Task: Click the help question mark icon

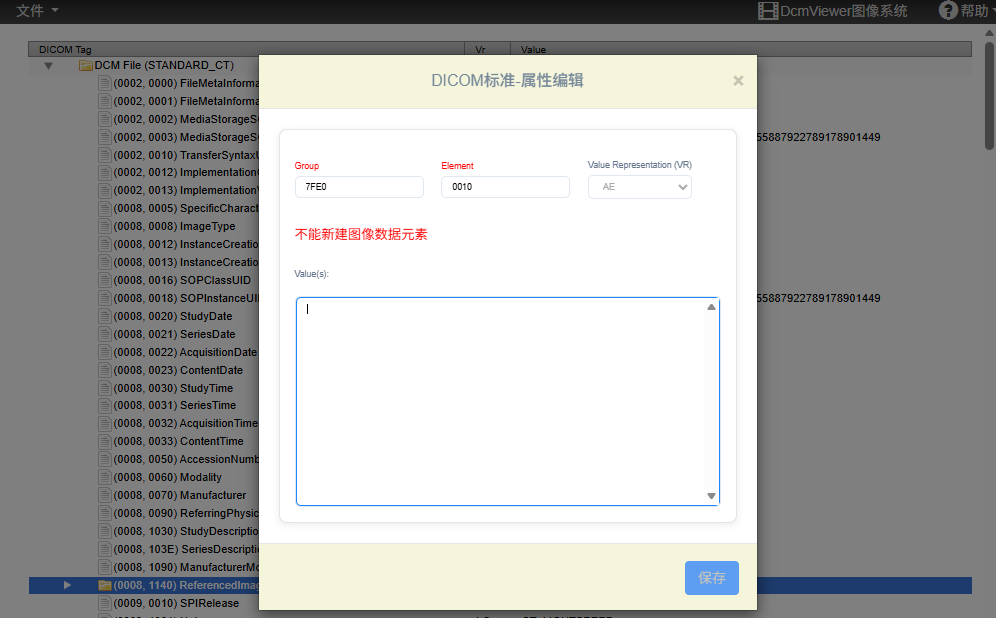Action: [x=947, y=11]
